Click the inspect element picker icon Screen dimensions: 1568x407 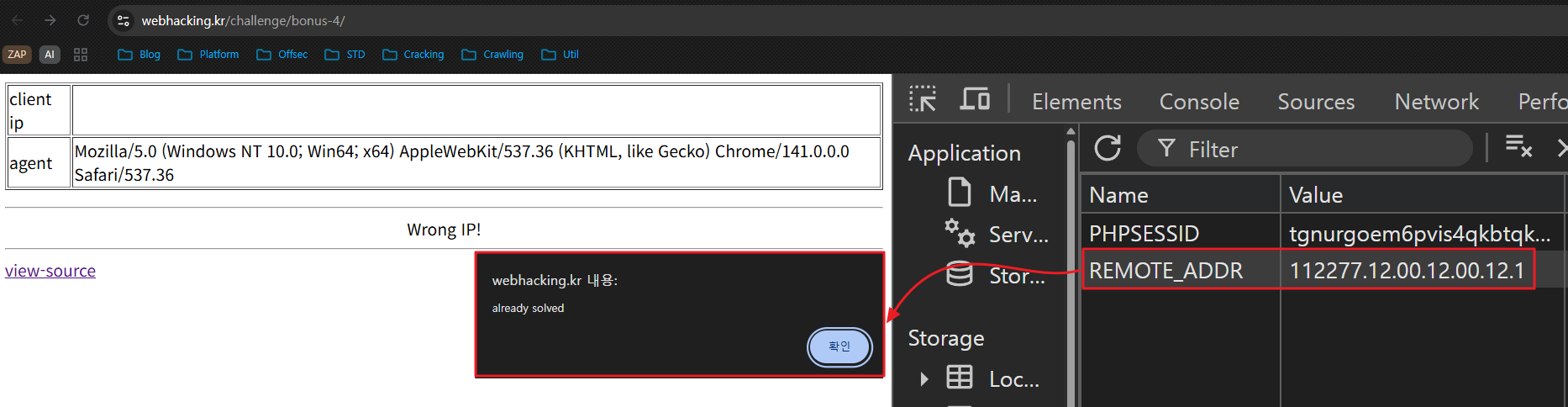tap(922, 100)
